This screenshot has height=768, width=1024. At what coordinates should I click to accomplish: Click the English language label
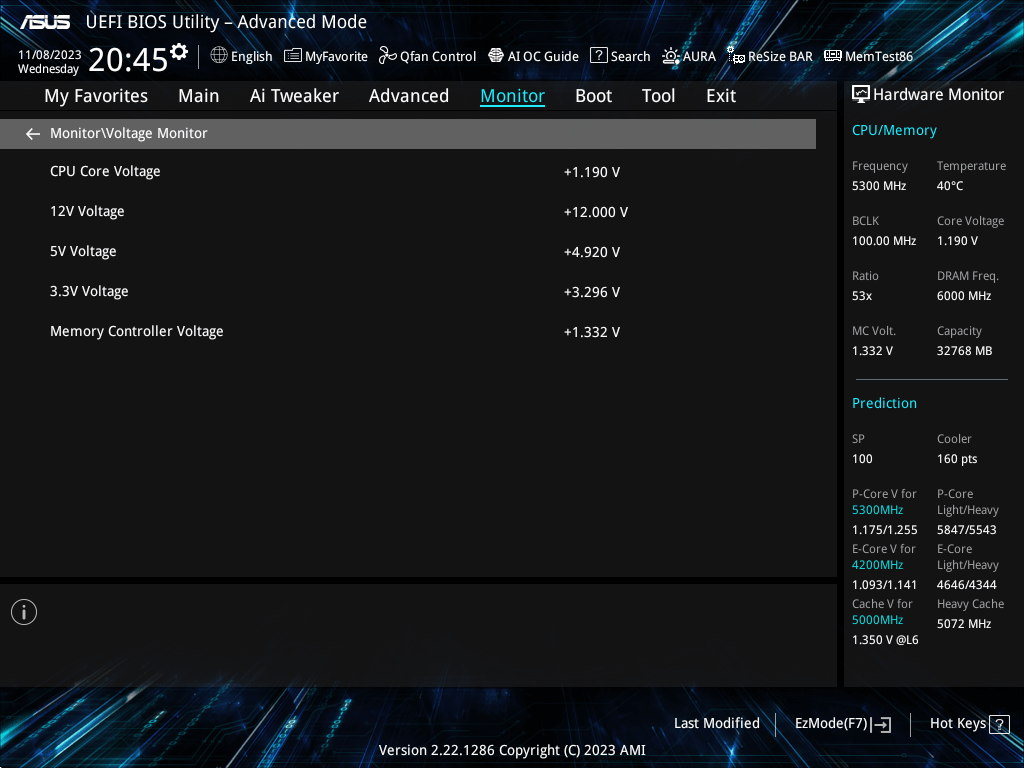[x=251, y=57]
